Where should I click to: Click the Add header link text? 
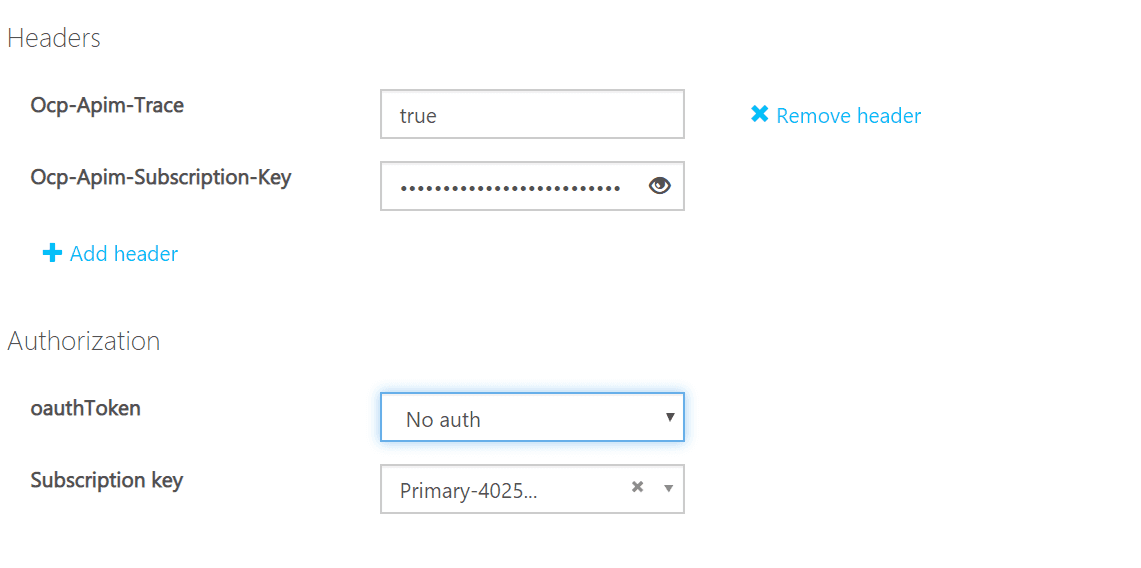(x=124, y=254)
